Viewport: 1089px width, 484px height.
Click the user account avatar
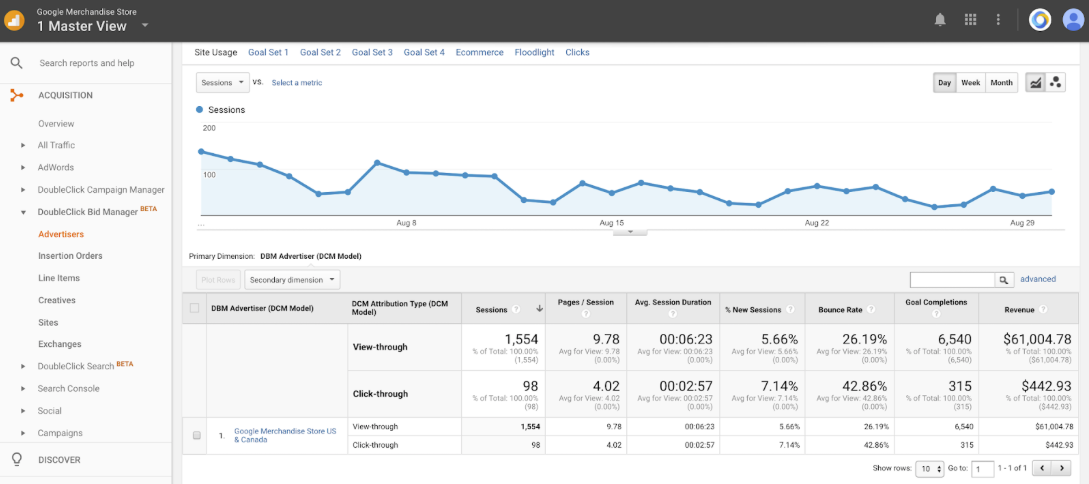coord(1073,20)
